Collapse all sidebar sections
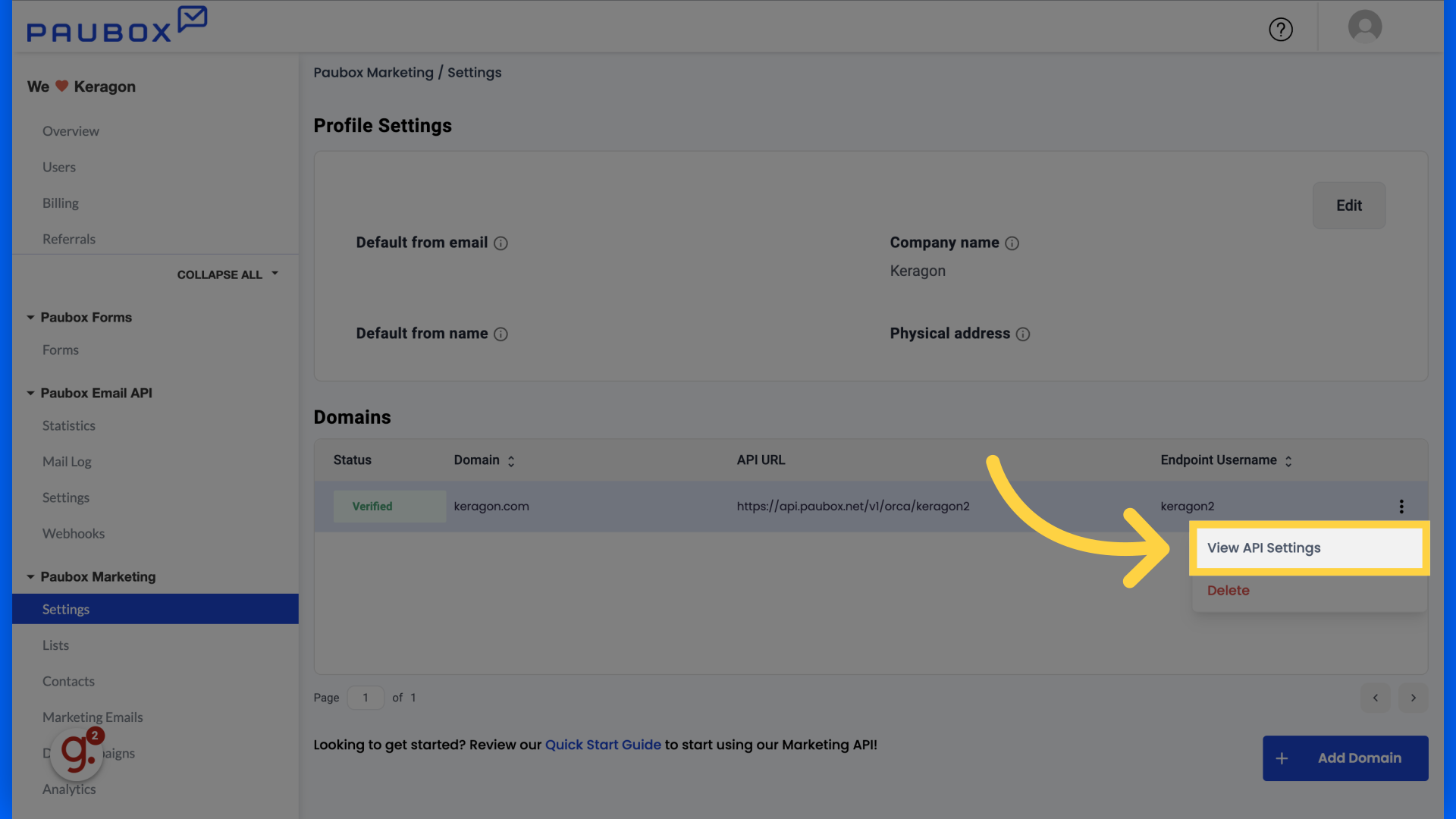This screenshot has height=819, width=1456. coord(227,275)
